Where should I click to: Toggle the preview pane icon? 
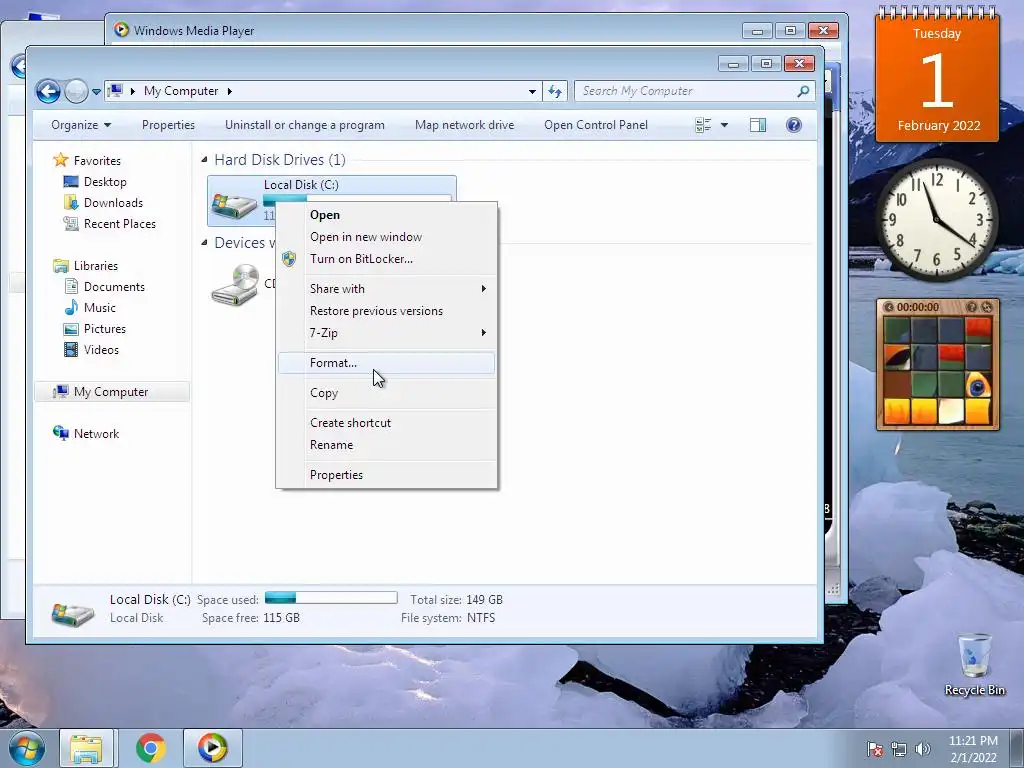[x=758, y=125]
